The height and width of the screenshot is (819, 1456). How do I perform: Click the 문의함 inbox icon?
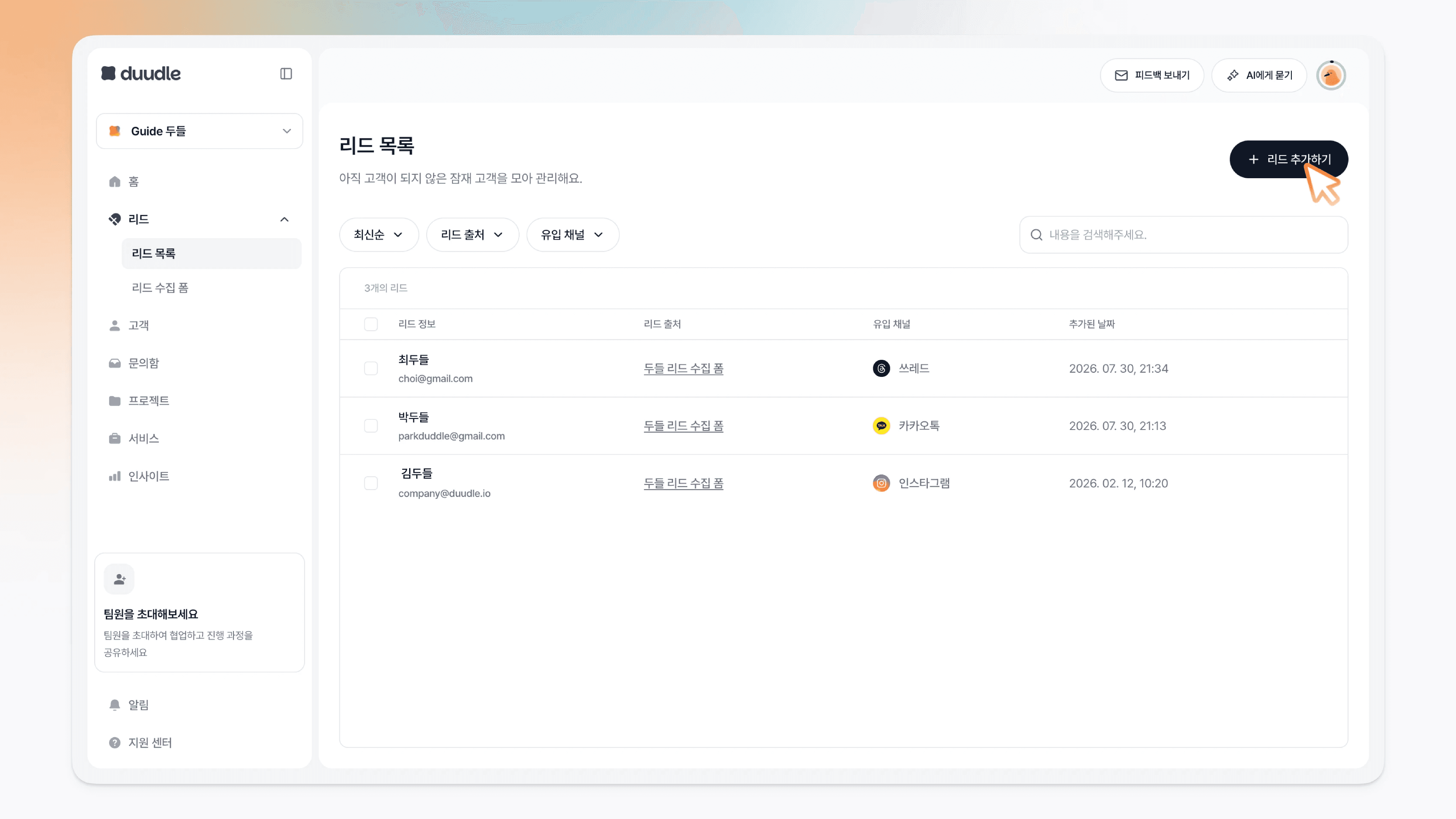[x=115, y=364]
